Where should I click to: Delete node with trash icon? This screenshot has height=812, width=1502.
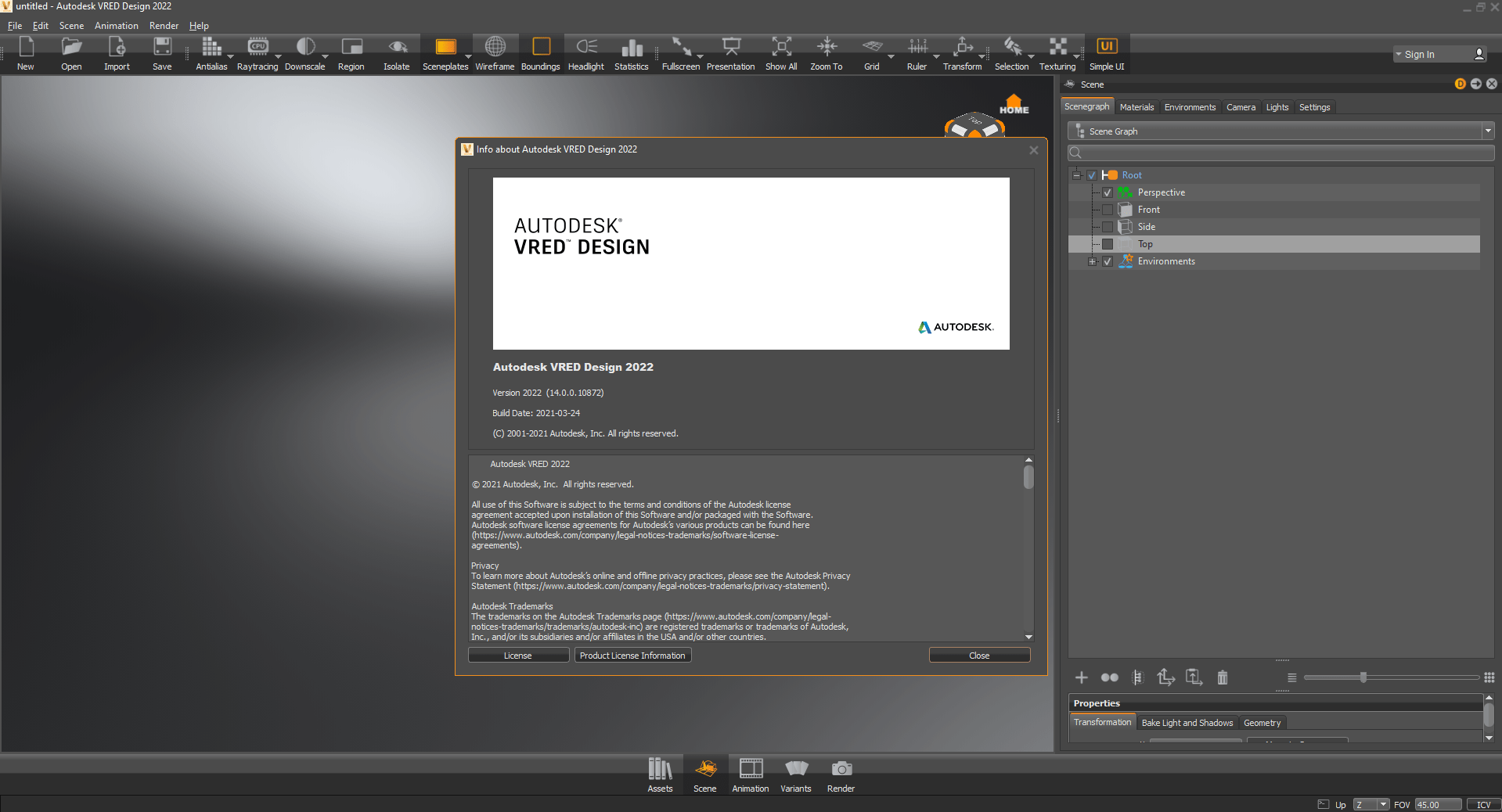1223,677
